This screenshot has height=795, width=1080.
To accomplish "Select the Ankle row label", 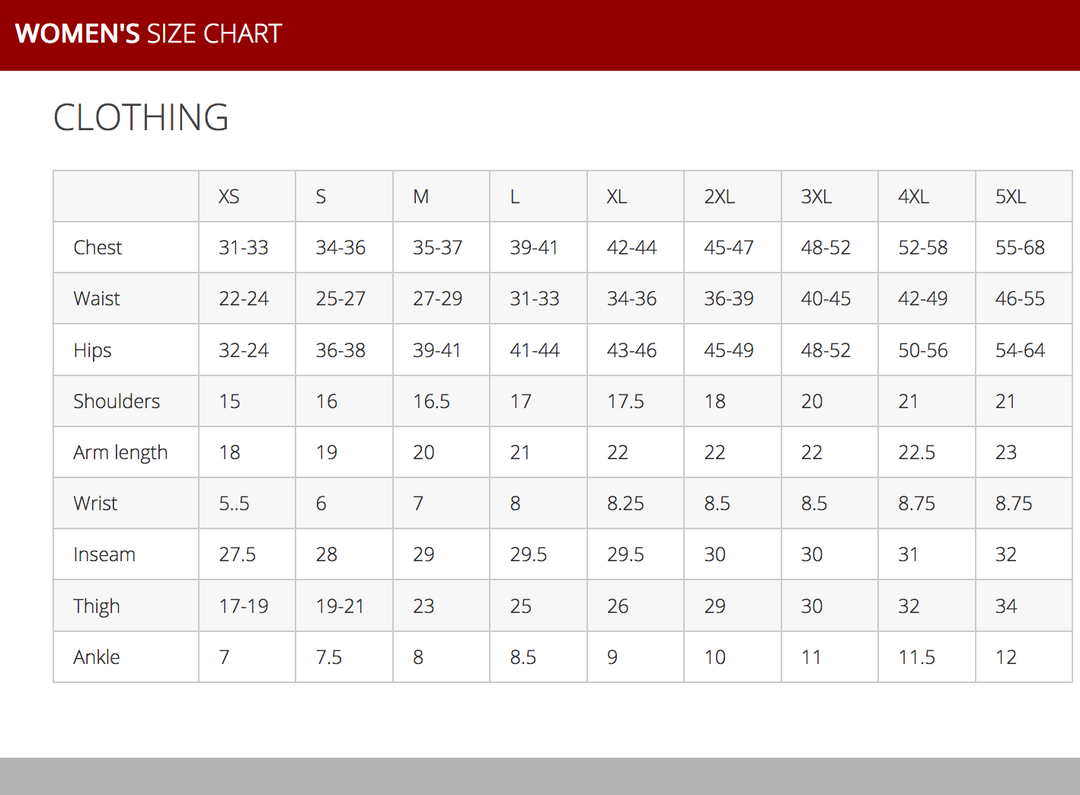I will coord(96,658).
